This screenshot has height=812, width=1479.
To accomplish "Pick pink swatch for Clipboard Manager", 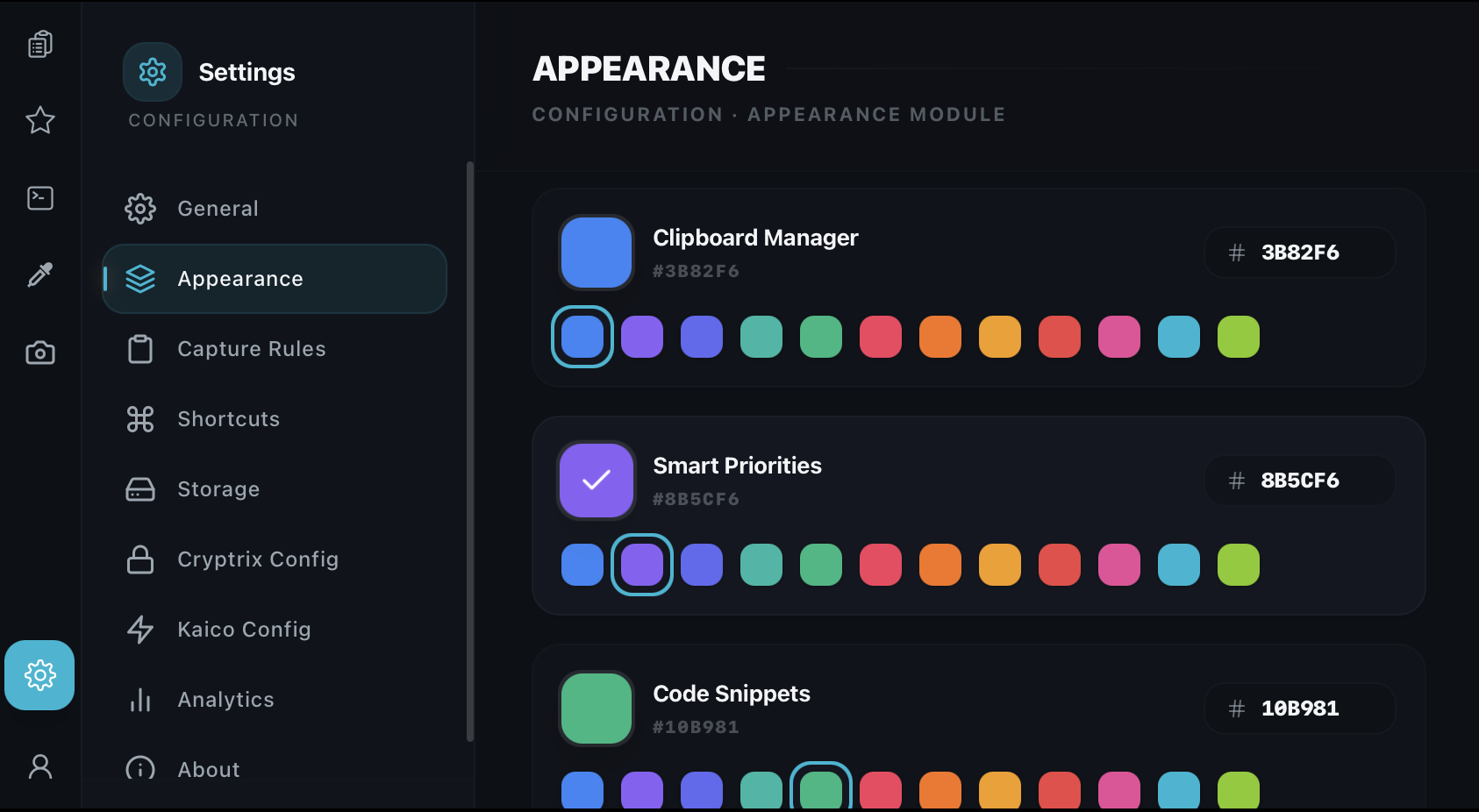I will pos(1119,337).
